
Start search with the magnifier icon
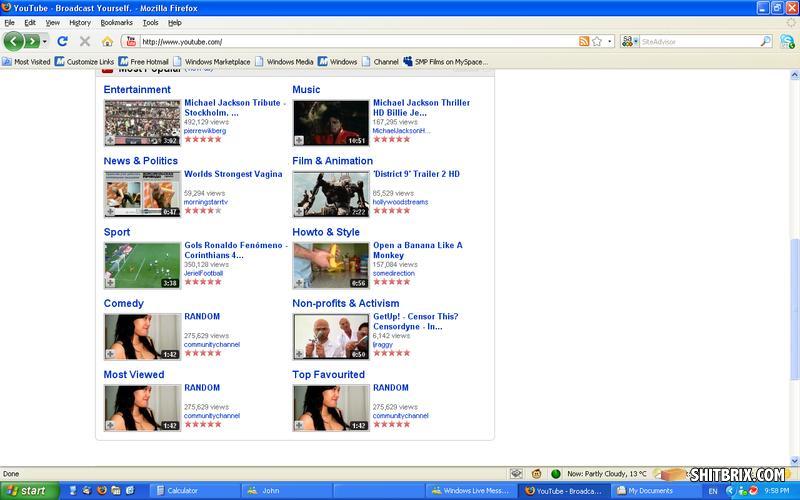[x=765, y=41]
